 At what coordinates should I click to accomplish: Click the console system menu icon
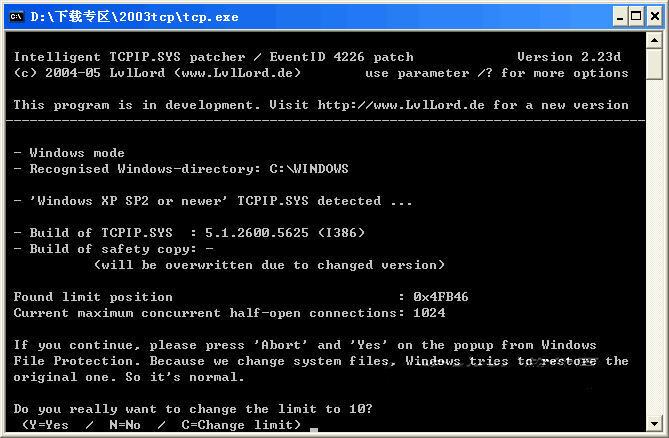pos(14,15)
